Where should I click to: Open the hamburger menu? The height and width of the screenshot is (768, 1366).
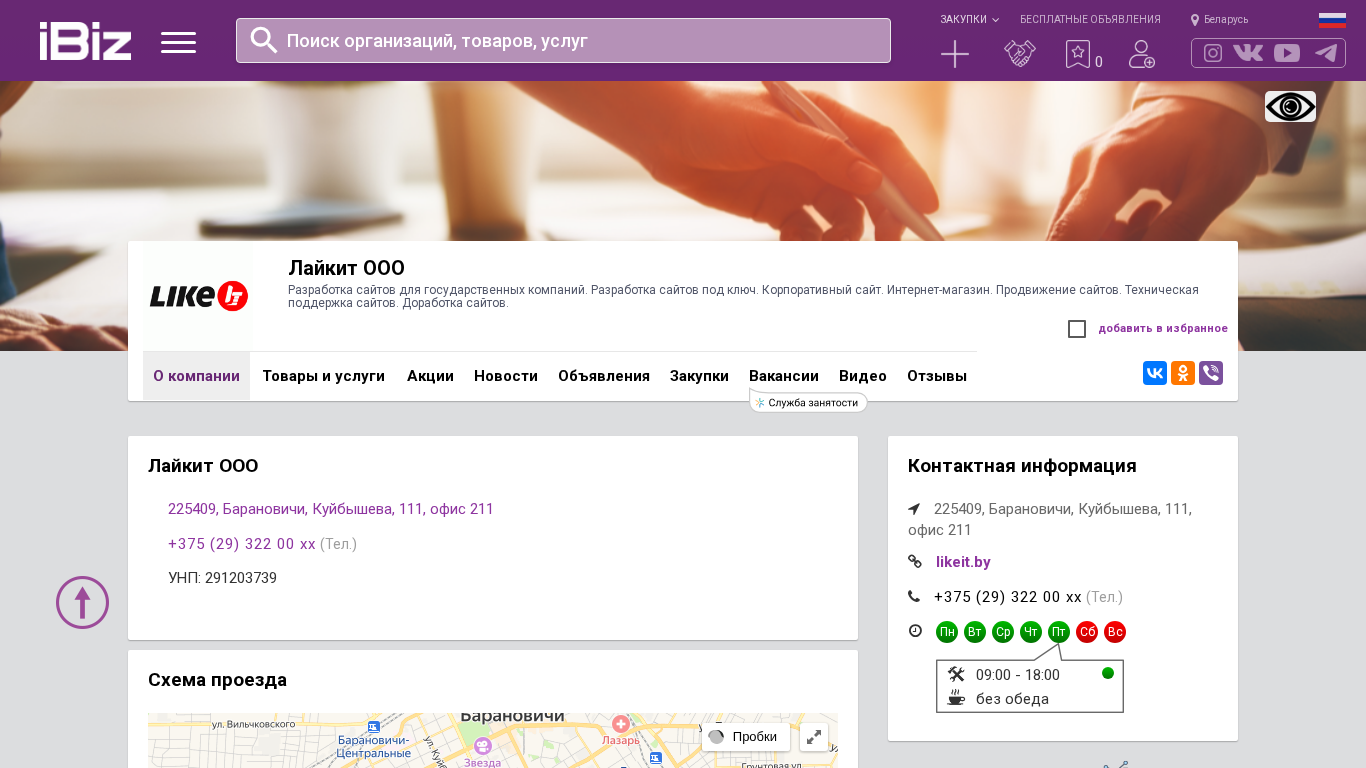tap(178, 42)
